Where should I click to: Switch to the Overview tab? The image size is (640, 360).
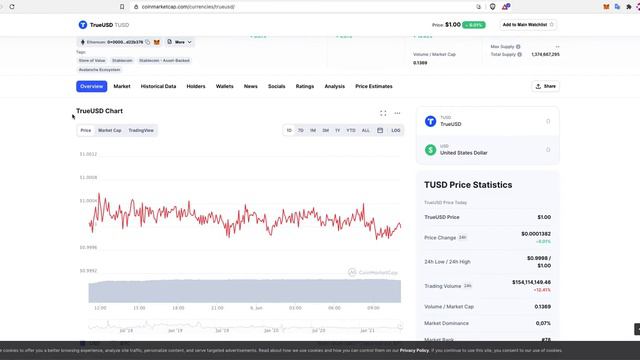pyautogui.click(x=91, y=87)
